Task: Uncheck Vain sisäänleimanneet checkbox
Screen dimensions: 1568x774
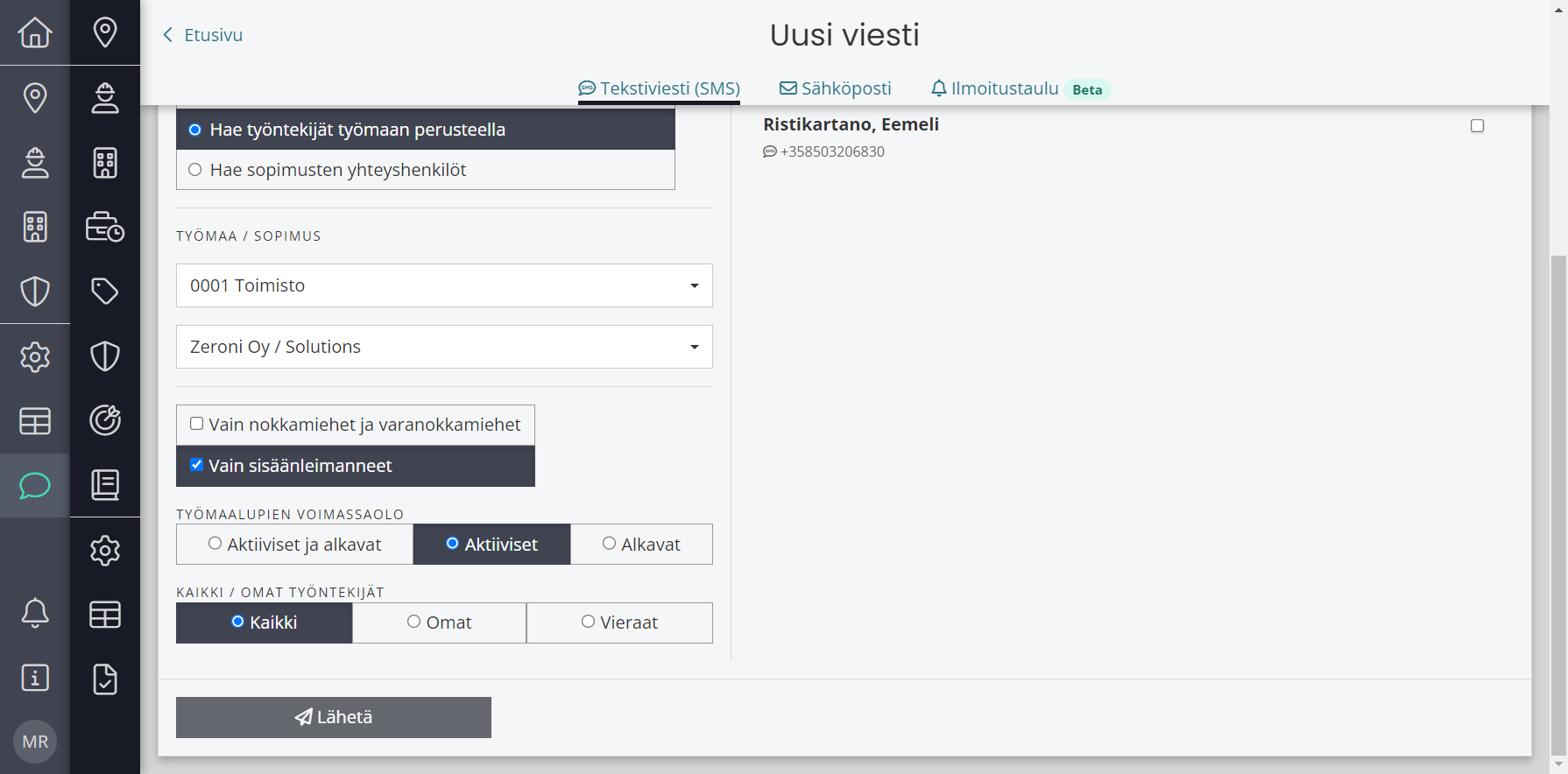Action: pyautogui.click(x=197, y=465)
